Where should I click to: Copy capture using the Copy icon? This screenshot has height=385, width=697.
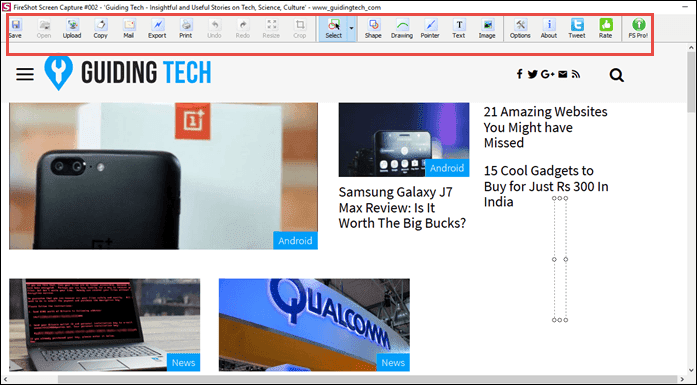(x=100, y=28)
